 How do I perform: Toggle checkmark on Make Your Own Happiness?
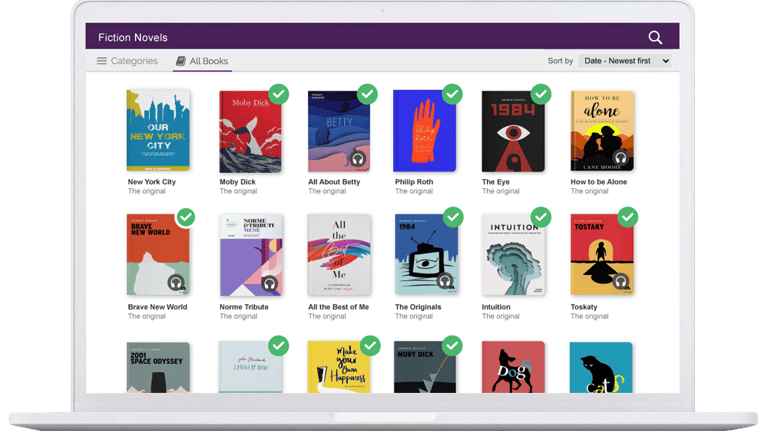(x=370, y=346)
